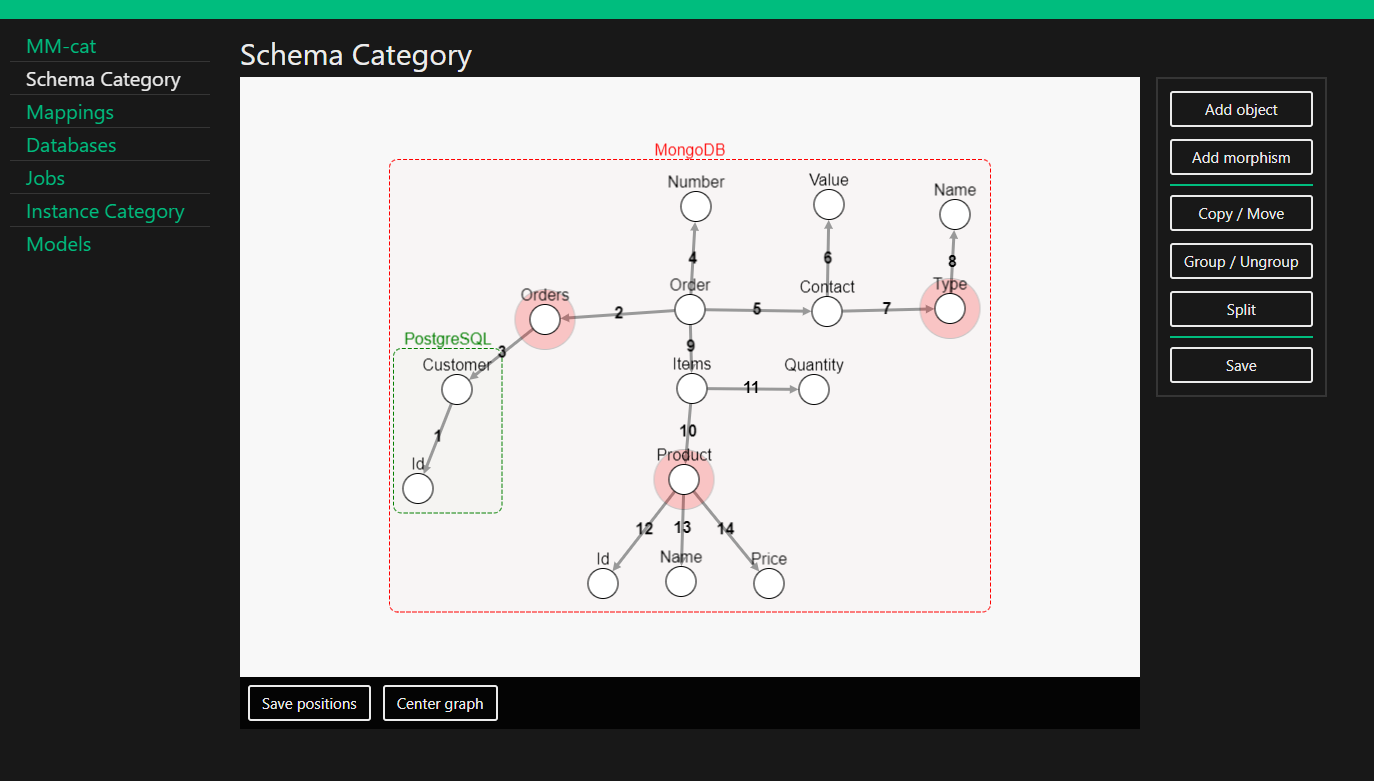Open the MM-cat home link
The height and width of the screenshot is (781, 1374).
tap(61, 46)
